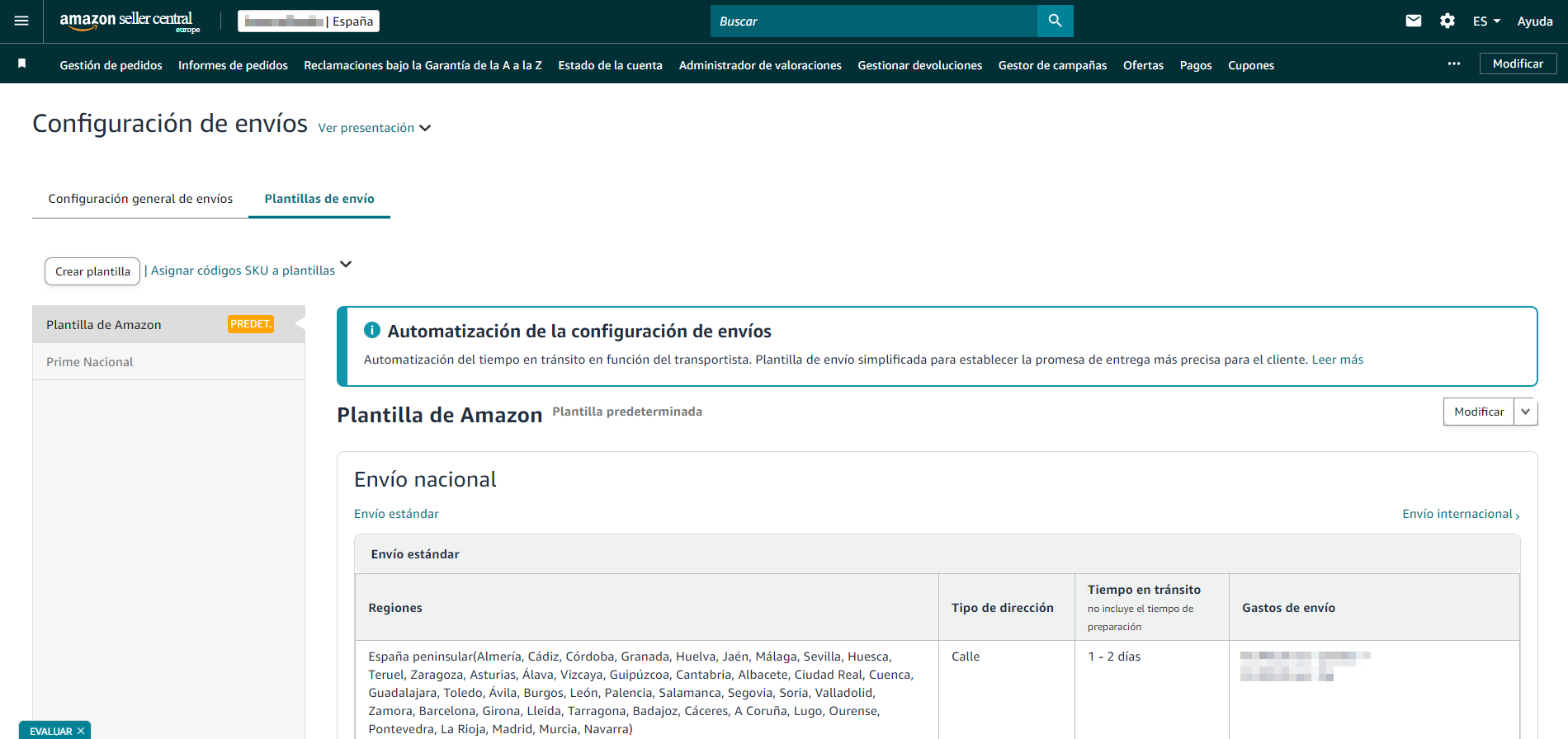This screenshot has width=1568, height=739.
Task: Switch to Configuración general de envíos tab
Action: coord(140,199)
